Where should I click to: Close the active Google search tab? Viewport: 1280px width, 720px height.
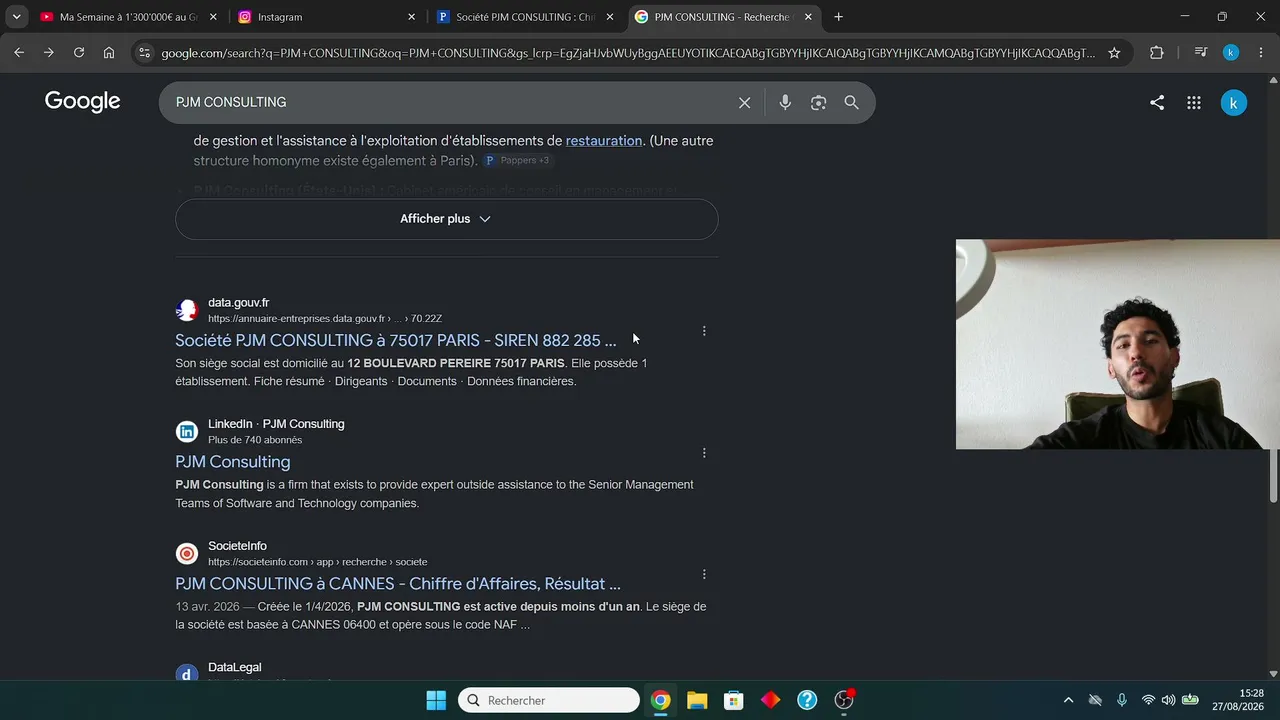coord(808,17)
